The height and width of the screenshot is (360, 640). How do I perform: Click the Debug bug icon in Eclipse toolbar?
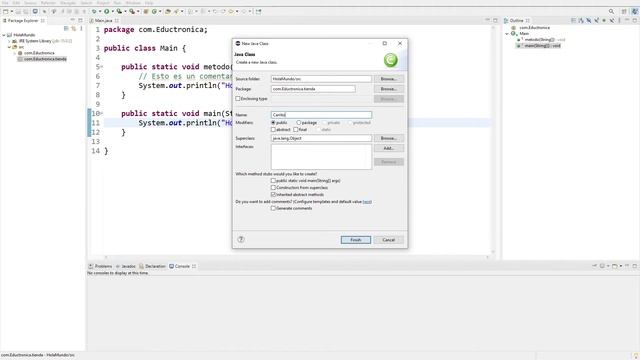point(94,11)
